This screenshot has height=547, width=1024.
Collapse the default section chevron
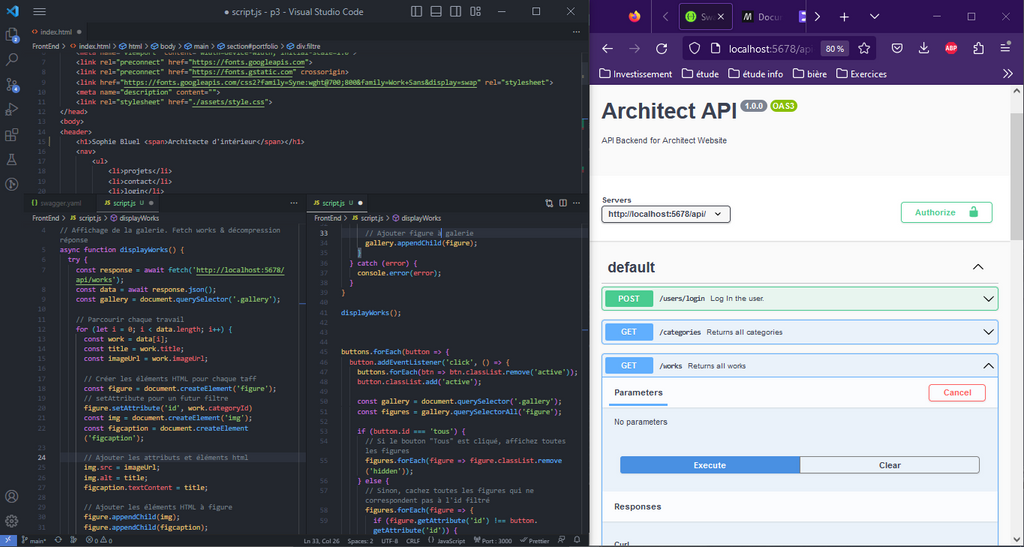pyautogui.click(x=978, y=267)
